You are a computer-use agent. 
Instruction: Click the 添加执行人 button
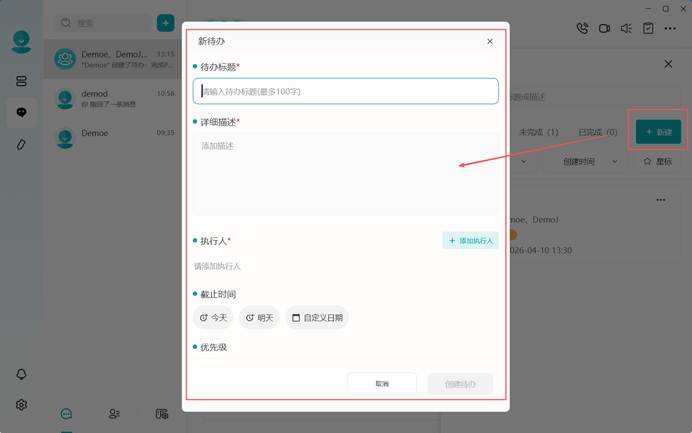coord(470,241)
